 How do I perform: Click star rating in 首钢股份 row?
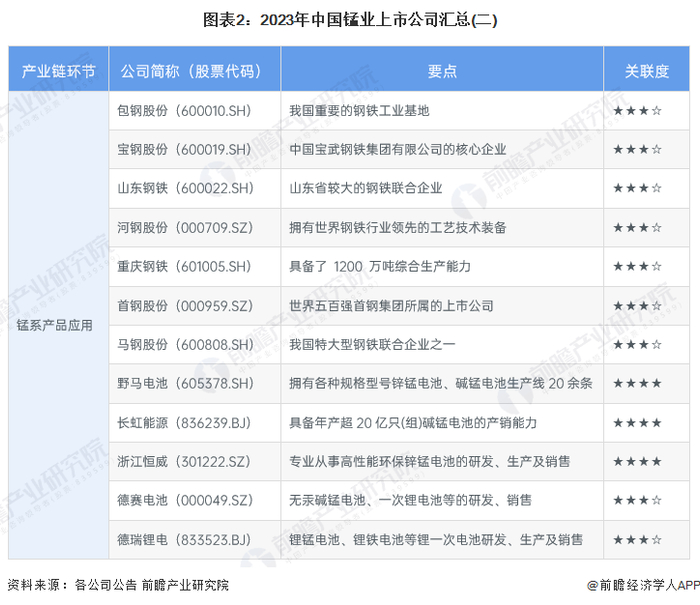[x=637, y=306]
